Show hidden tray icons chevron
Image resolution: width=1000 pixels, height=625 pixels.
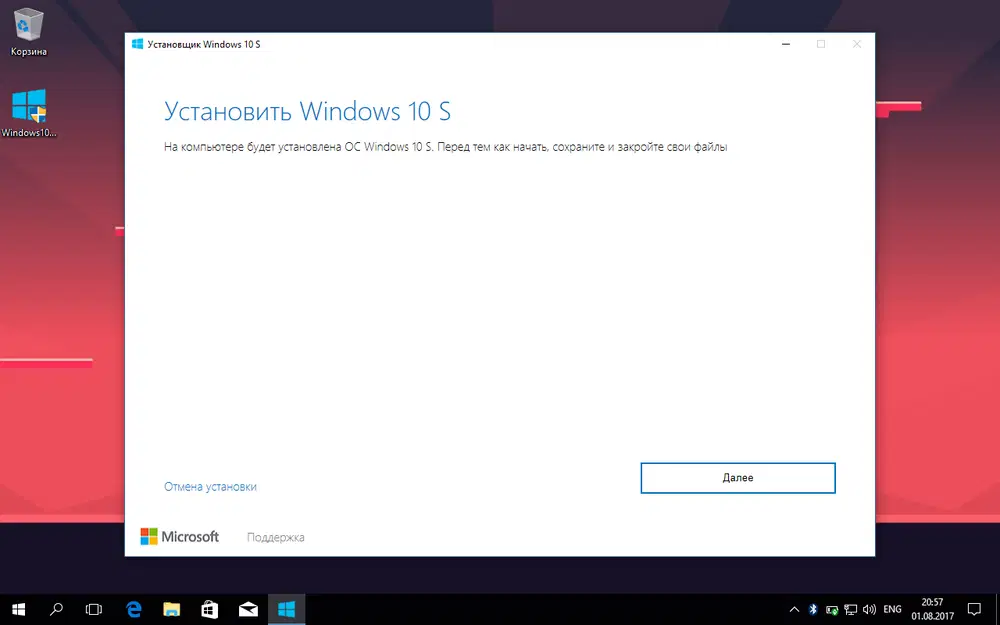coord(794,610)
